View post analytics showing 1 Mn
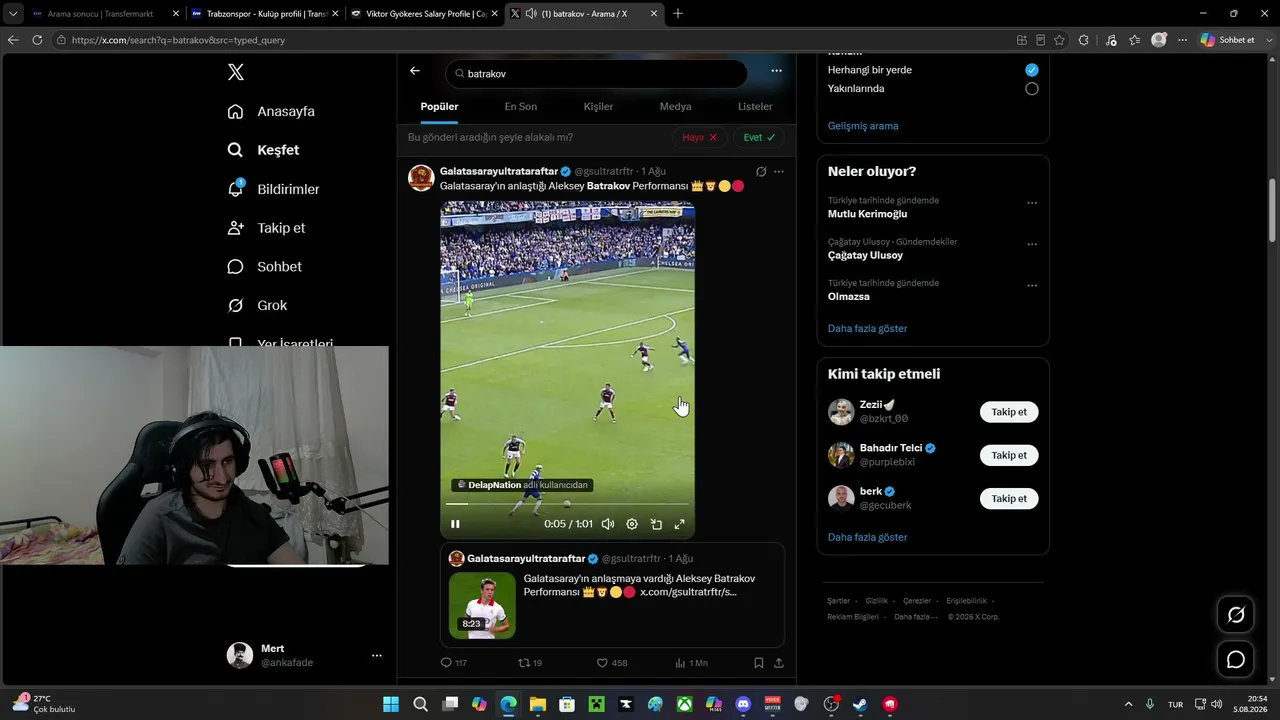Screen dimensions: 1280x720 click(x=691, y=663)
